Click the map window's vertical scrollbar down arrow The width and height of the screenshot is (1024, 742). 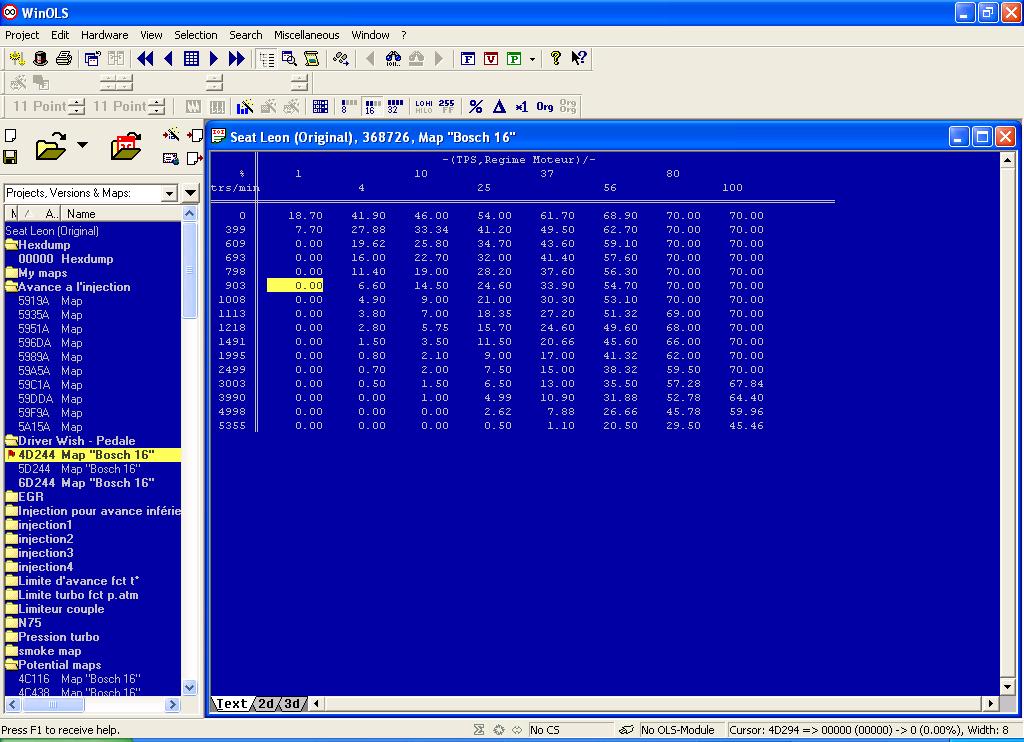pos(1007,686)
